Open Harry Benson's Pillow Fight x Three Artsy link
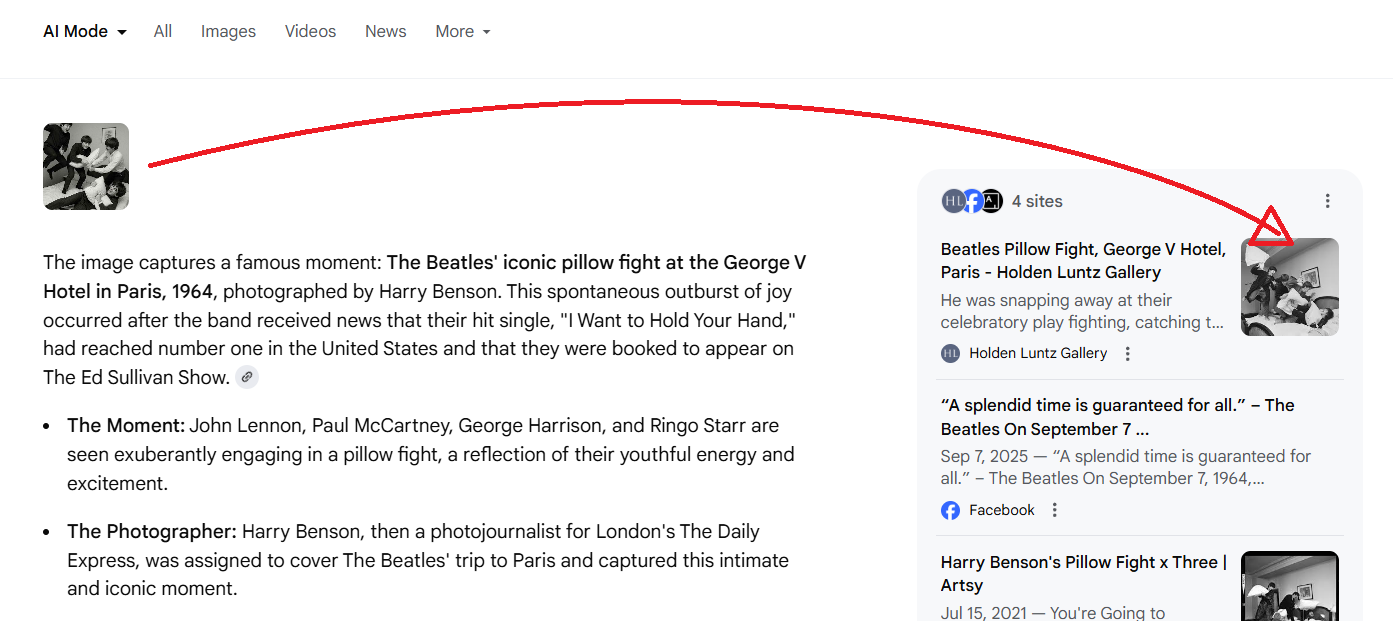The height and width of the screenshot is (621, 1393). tap(1084, 573)
